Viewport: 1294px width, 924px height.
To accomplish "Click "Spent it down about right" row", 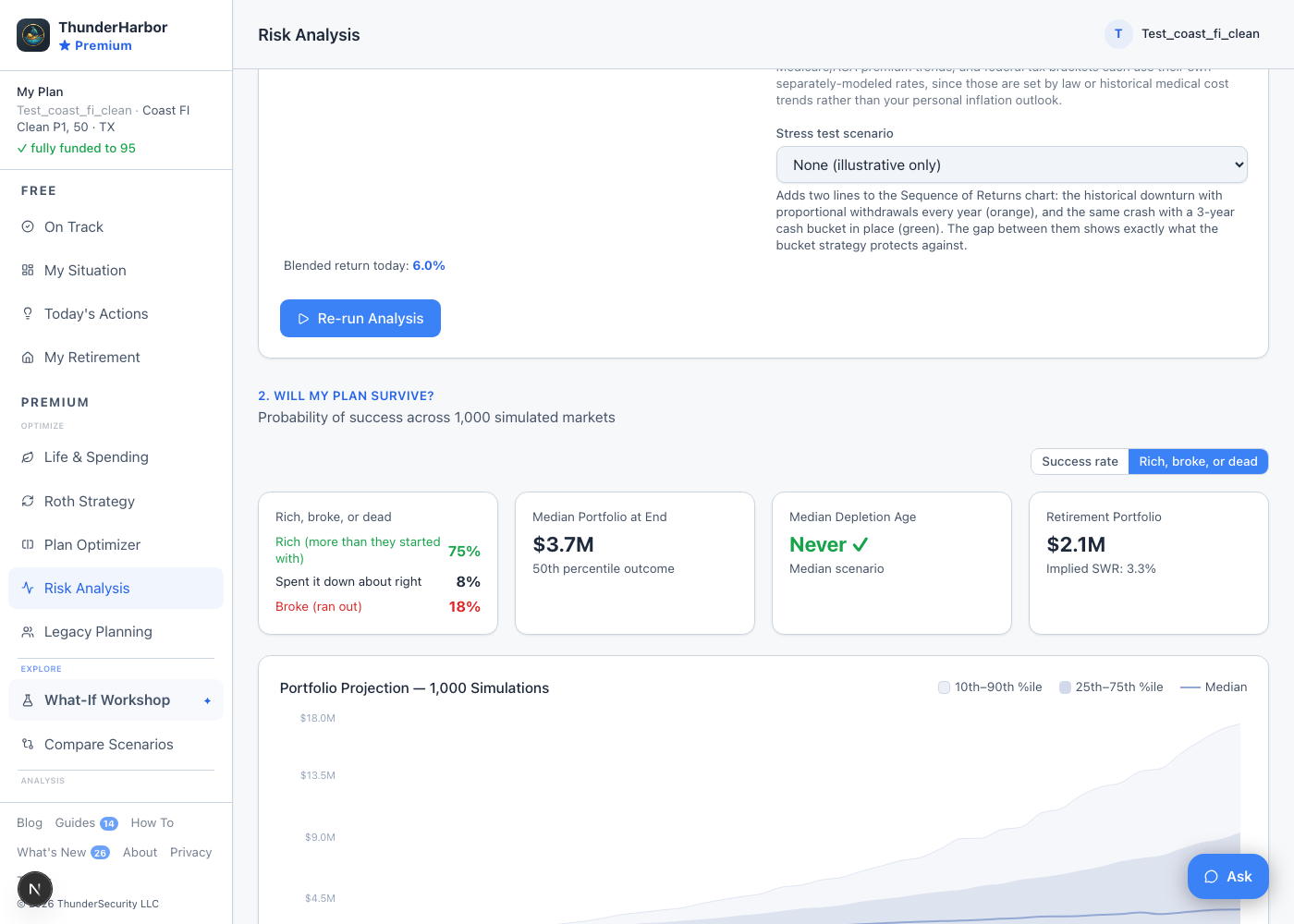I will point(378,581).
